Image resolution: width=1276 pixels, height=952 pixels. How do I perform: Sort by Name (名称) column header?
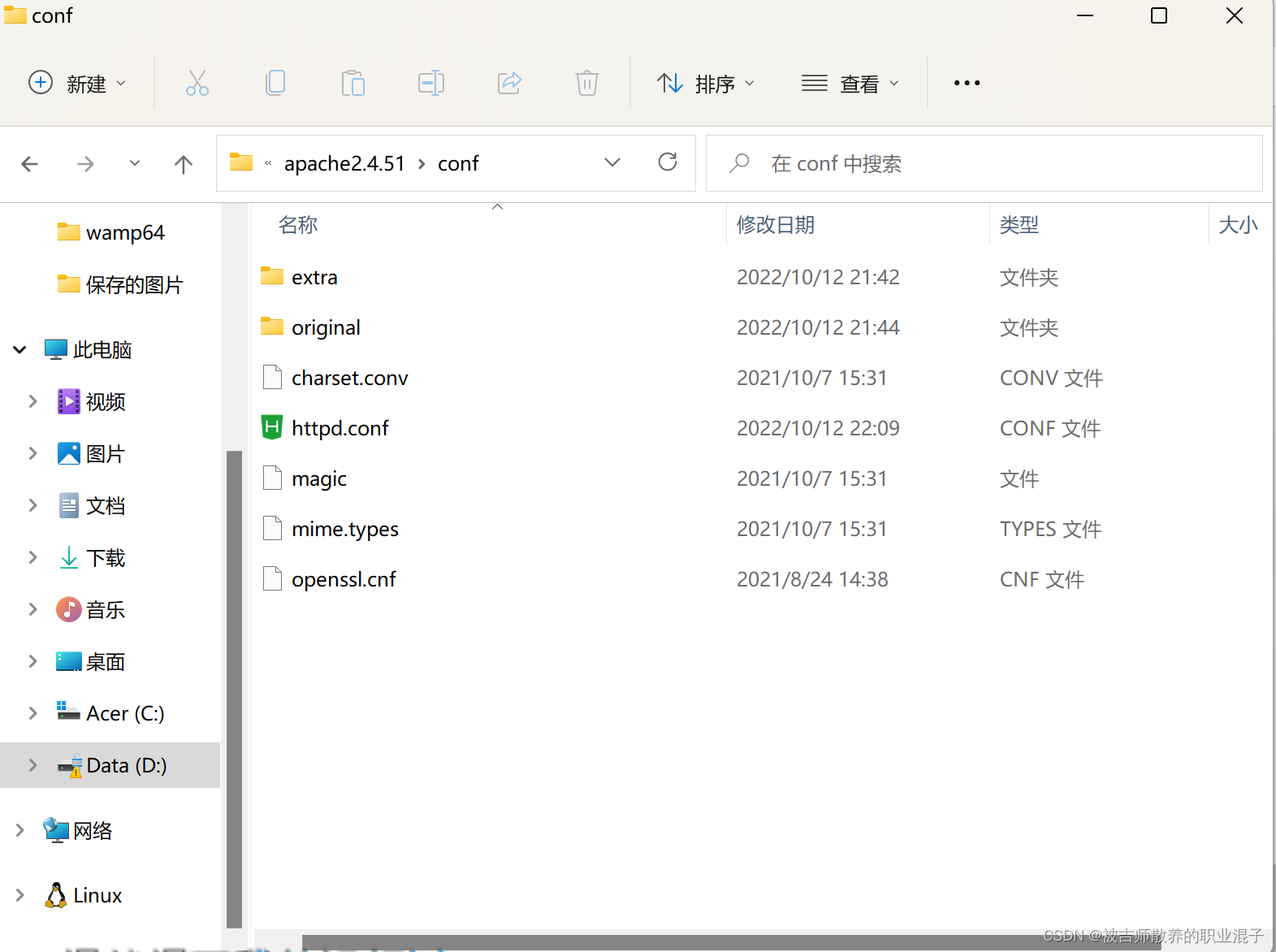pyautogui.click(x=298, y=225)
